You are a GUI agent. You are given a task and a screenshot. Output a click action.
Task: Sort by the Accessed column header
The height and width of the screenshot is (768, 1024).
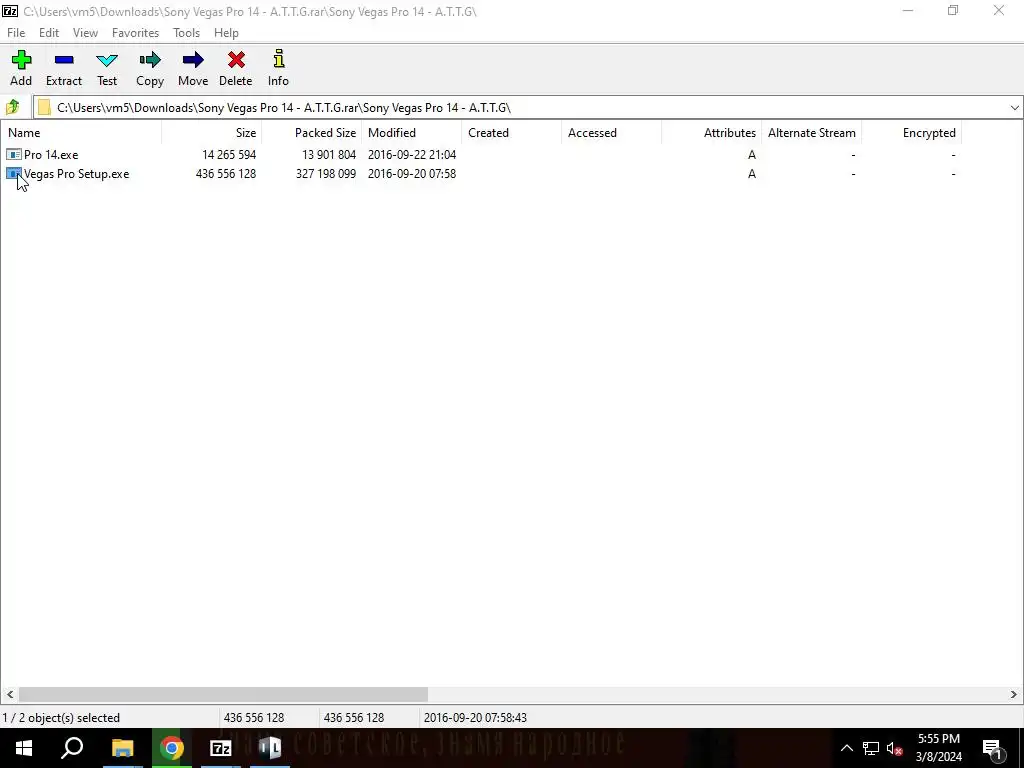click(611, 133)
